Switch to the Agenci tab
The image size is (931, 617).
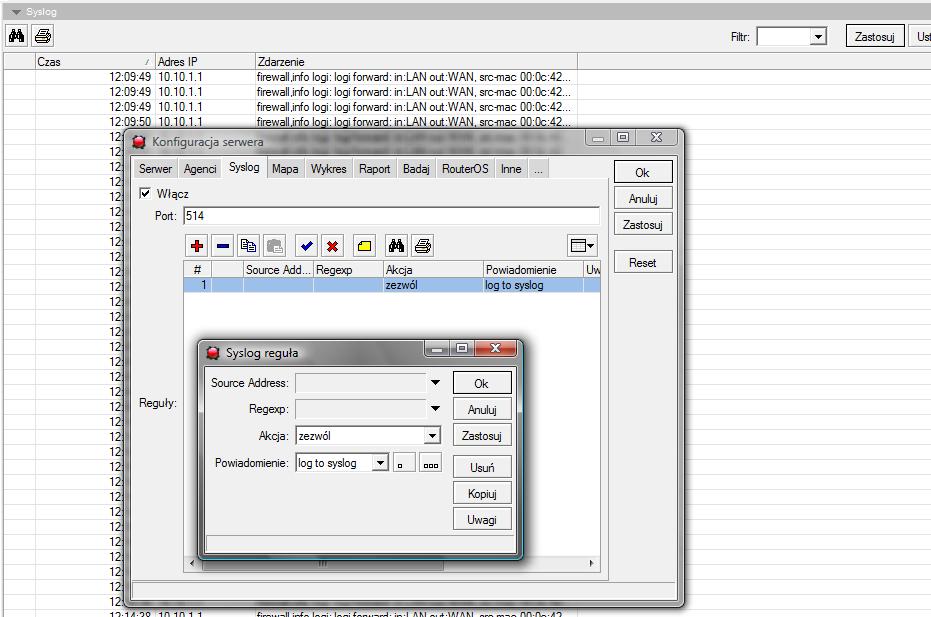pyautogui.click(x=200, y=169)
